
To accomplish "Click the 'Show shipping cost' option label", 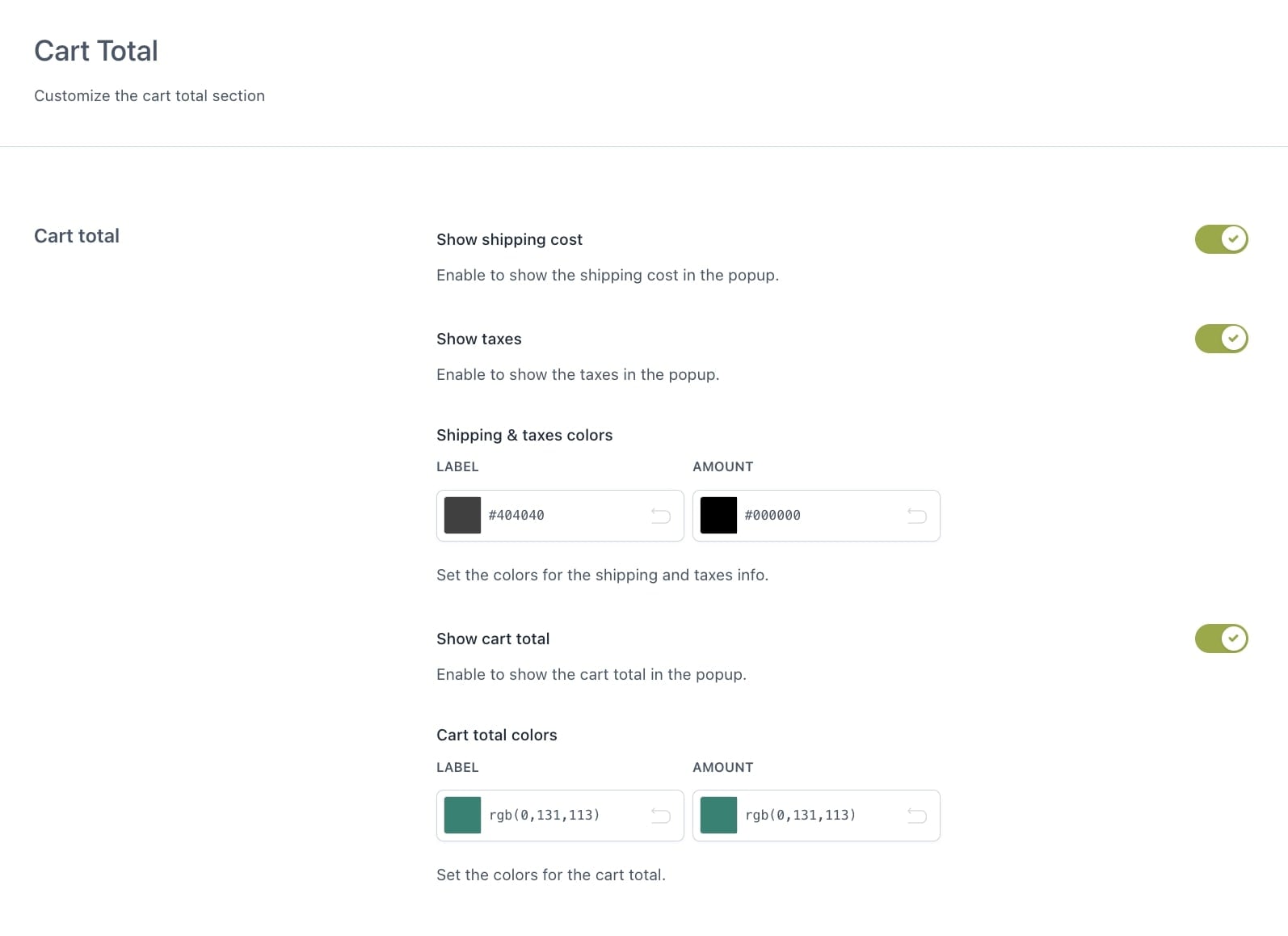I will 509,239.
